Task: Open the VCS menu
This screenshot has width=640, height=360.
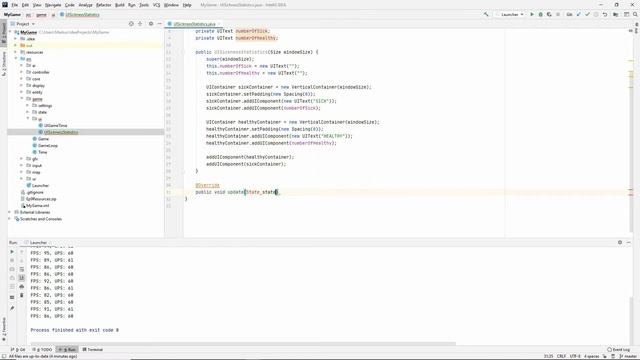Action: [x=156, y=5]
